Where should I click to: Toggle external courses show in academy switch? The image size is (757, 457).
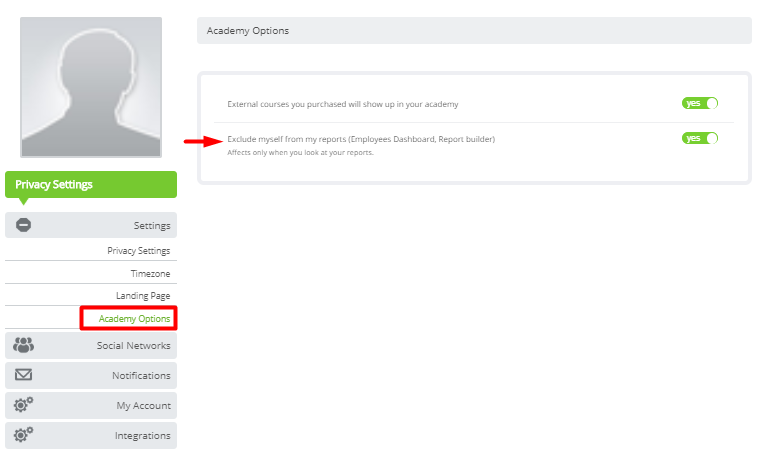point(700,103)
